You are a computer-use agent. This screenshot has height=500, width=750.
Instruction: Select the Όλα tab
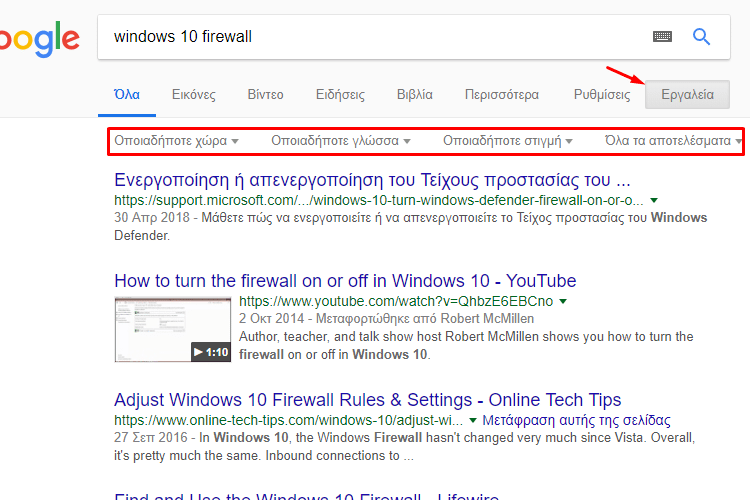[127, 94]
